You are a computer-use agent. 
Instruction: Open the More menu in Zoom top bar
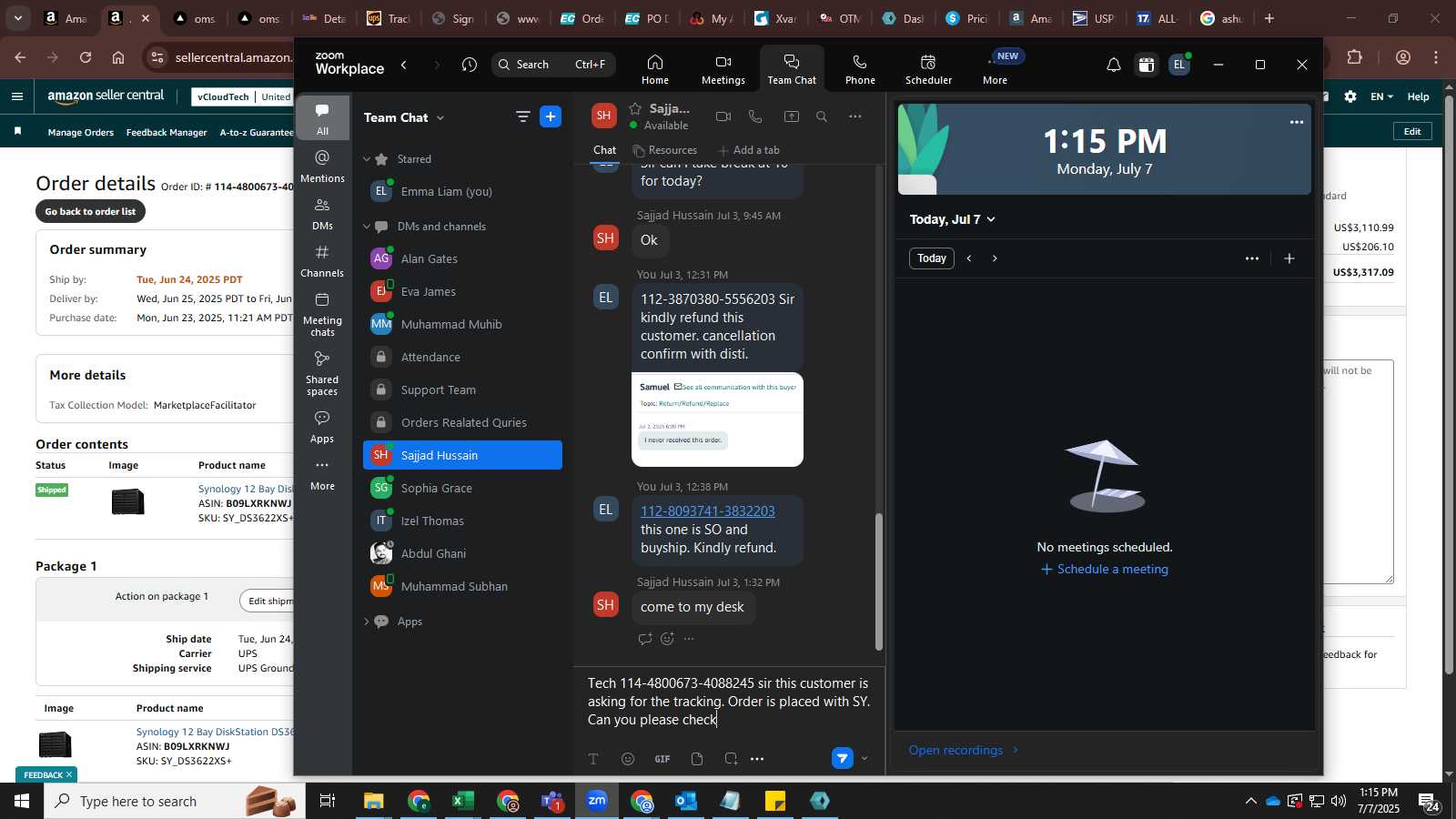(x=996, y=69)
